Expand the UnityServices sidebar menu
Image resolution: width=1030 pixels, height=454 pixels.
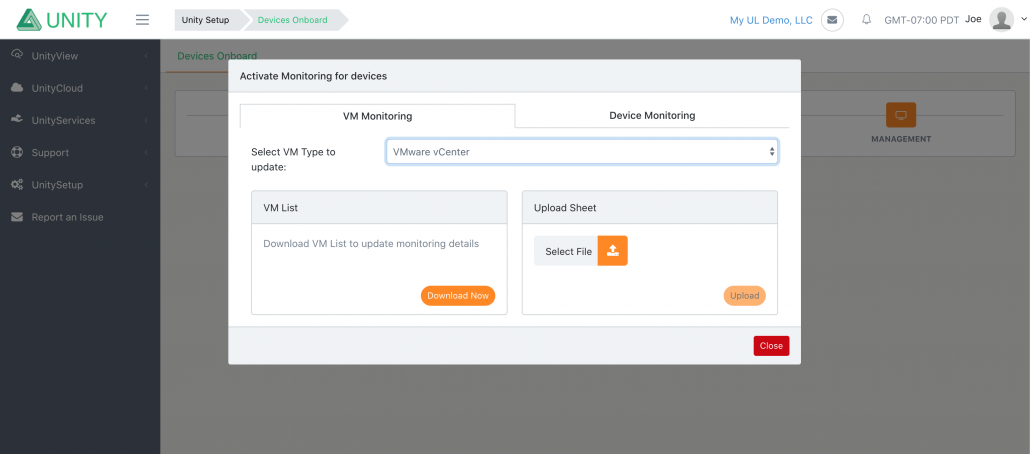80,120
